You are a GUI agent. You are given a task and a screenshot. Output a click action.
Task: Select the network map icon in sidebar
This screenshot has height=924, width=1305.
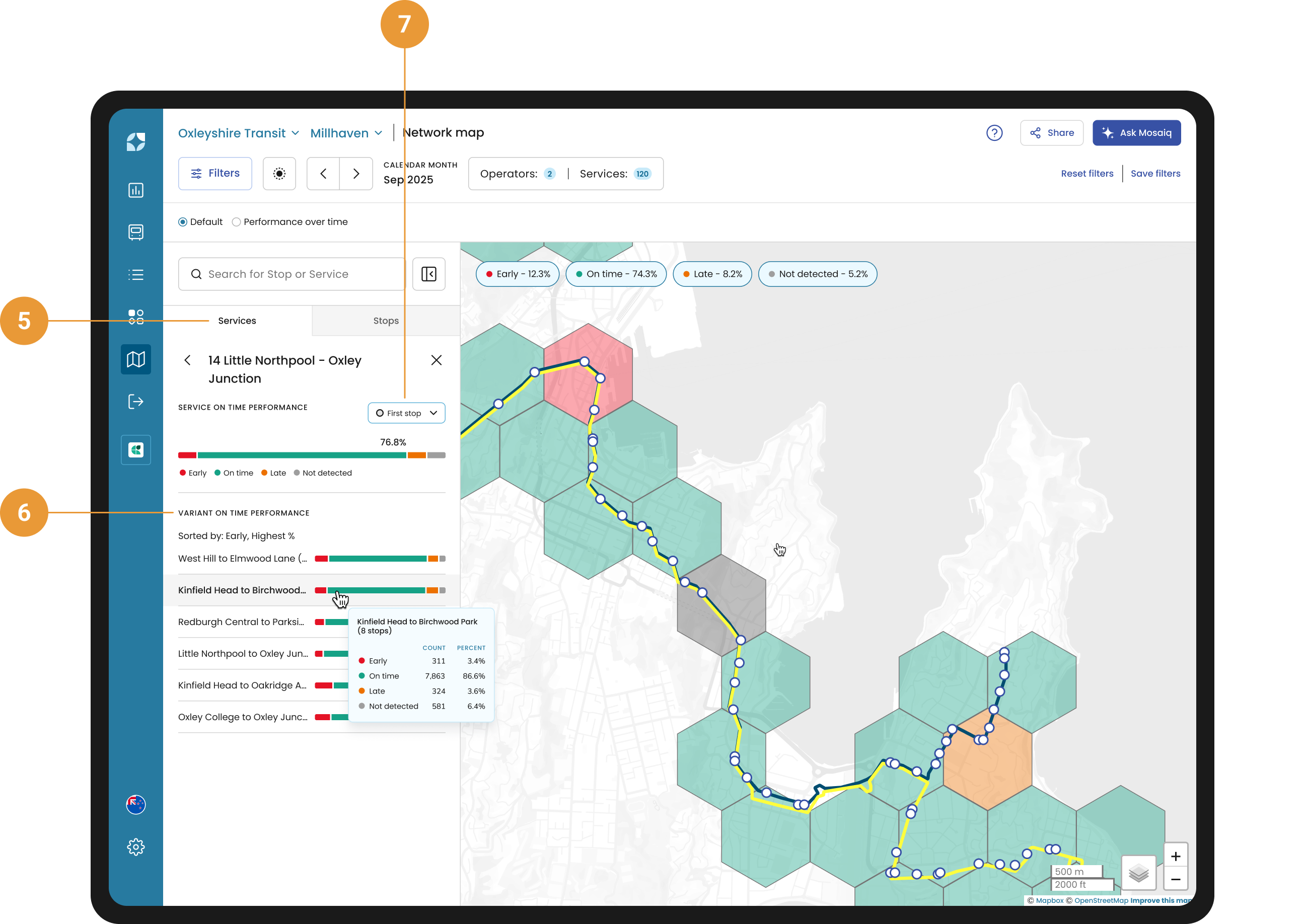click(135, 359)
